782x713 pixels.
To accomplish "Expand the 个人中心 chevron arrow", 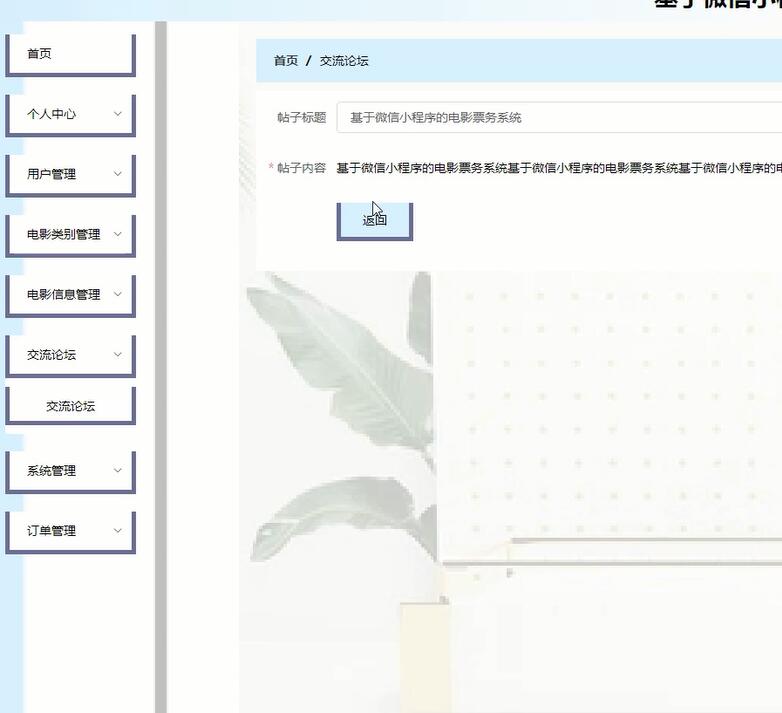I will (118, 114).
